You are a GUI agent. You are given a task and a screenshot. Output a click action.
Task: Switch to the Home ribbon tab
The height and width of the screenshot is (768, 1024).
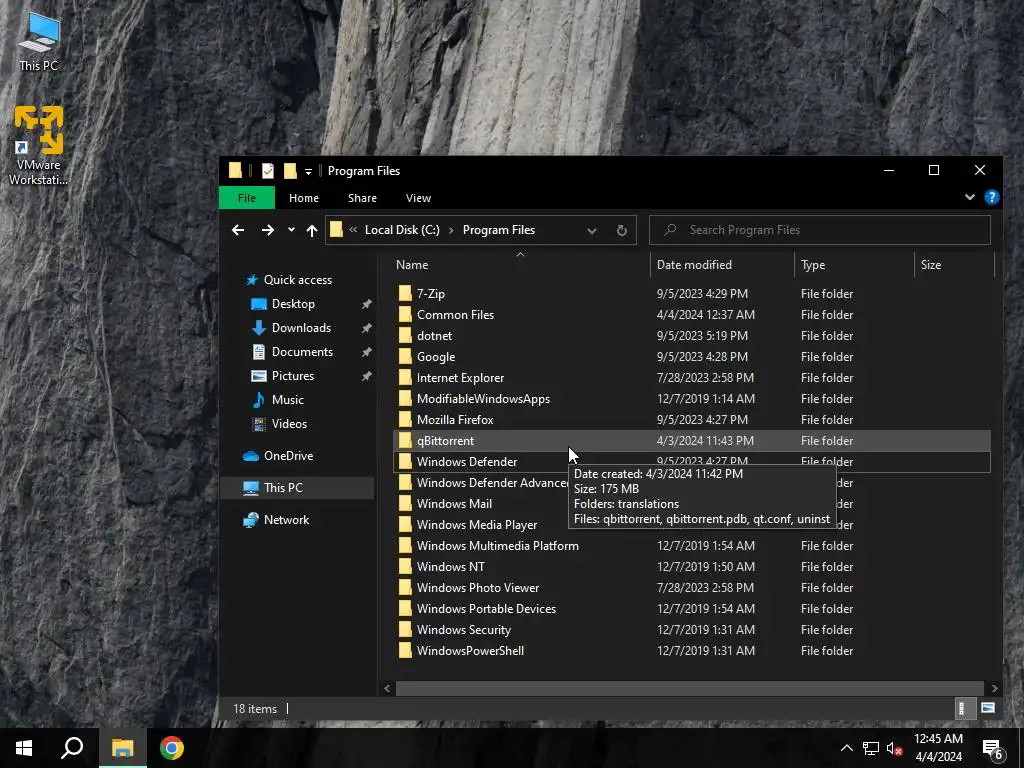coord(304,198)
